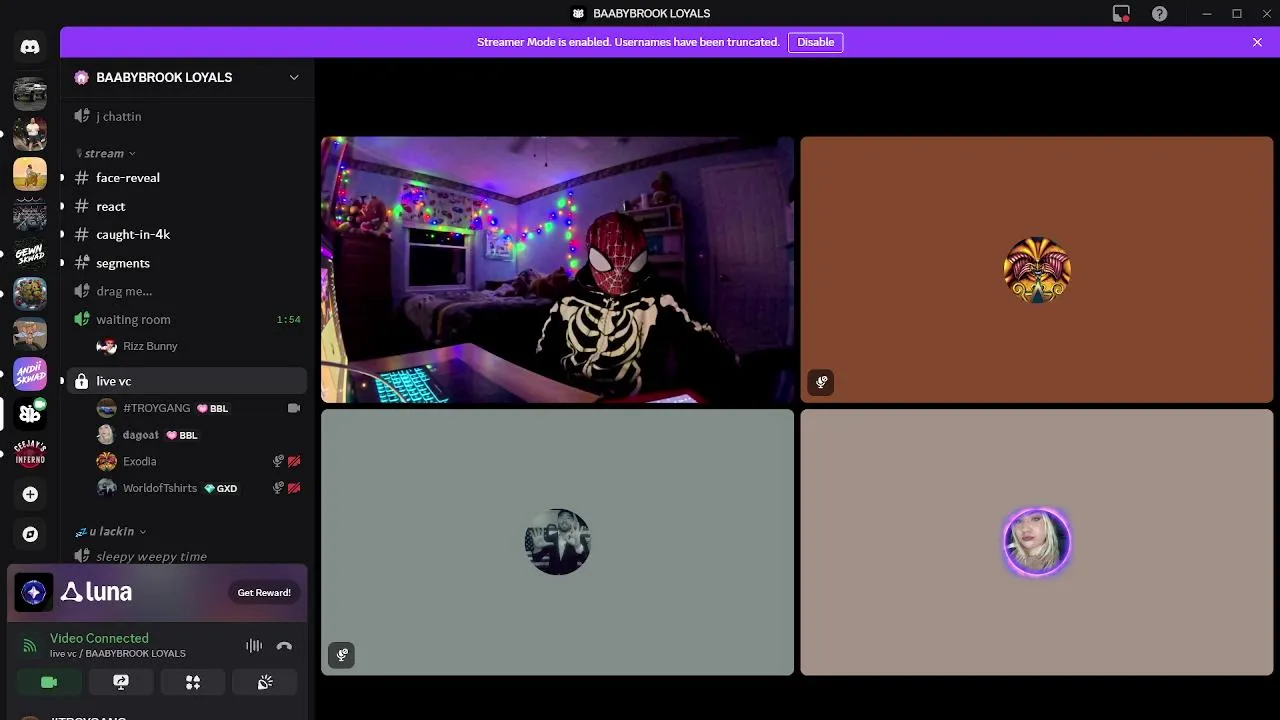
Task: Click the GXD tag beside WorldofTshirts
Action: [221, 488]
